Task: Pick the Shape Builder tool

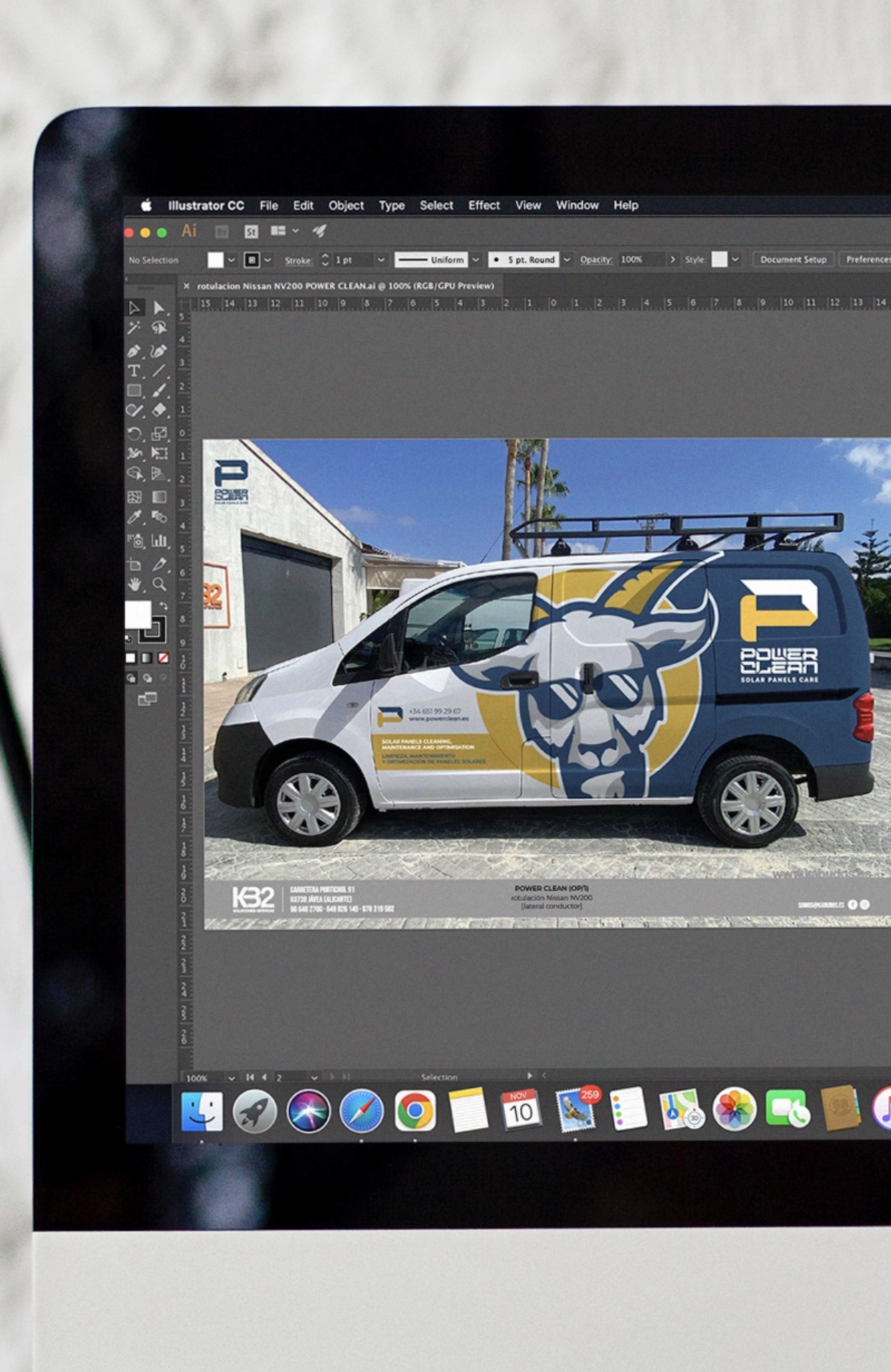Action: click(134, 473)
